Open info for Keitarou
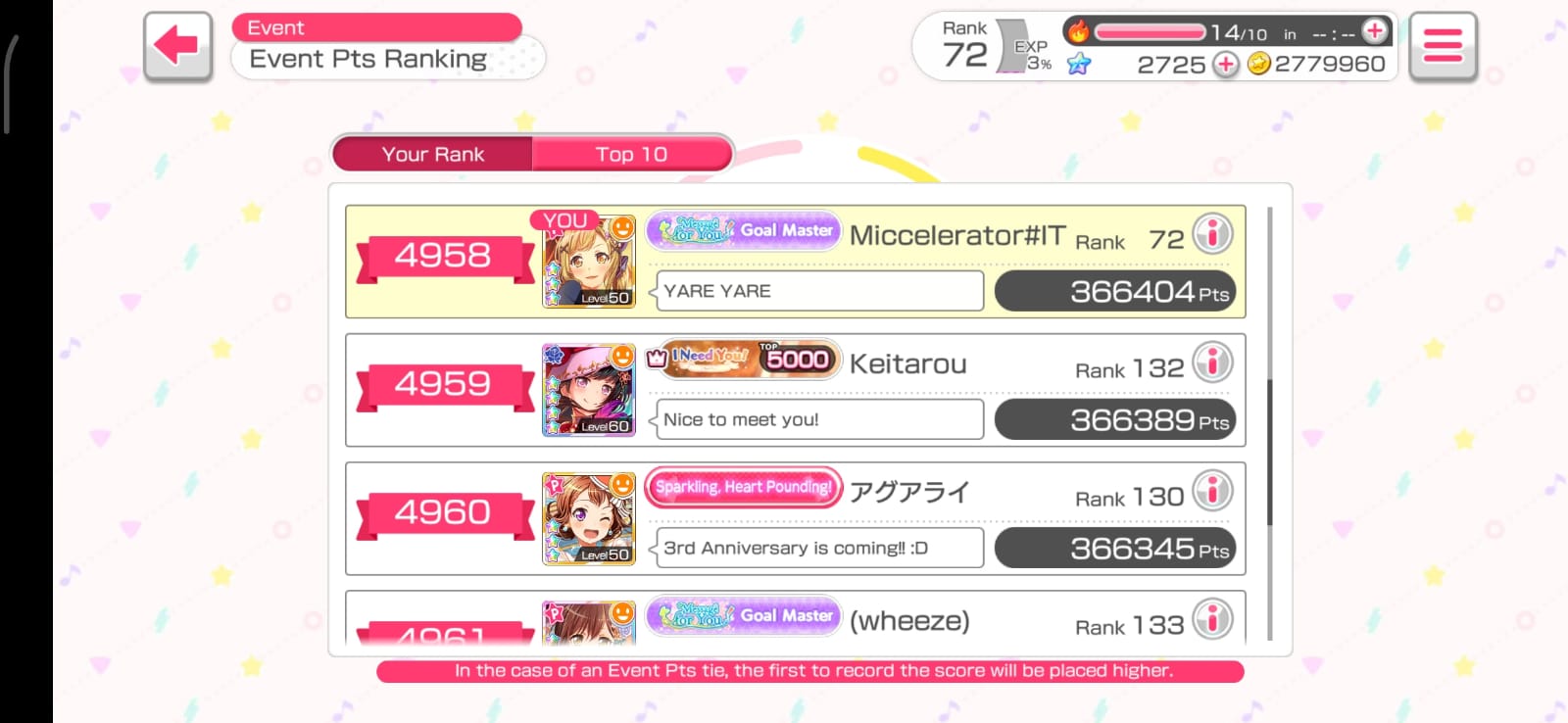Screen dimensions: 1568x723 click(1212, 362)
